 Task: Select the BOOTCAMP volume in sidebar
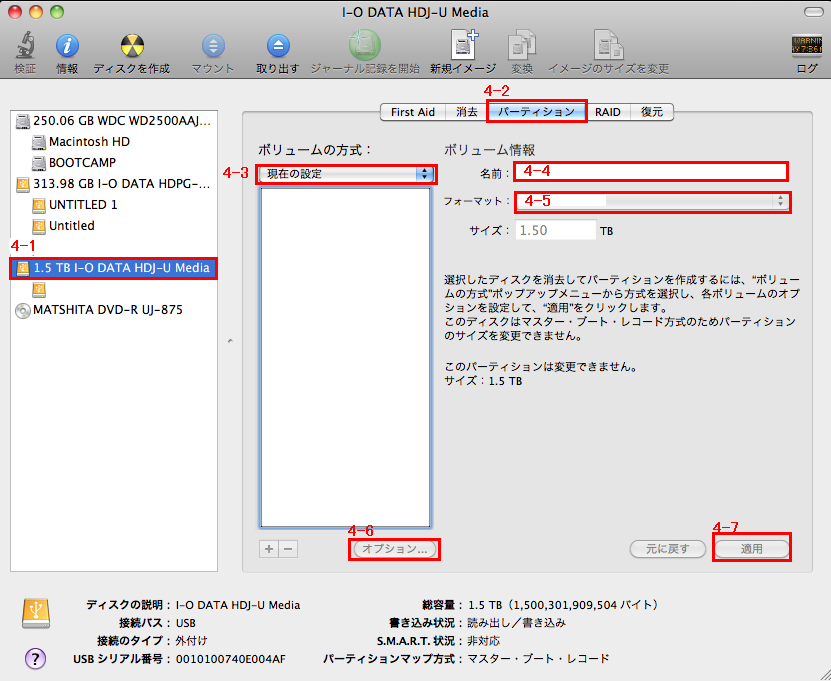coord(82,162)
